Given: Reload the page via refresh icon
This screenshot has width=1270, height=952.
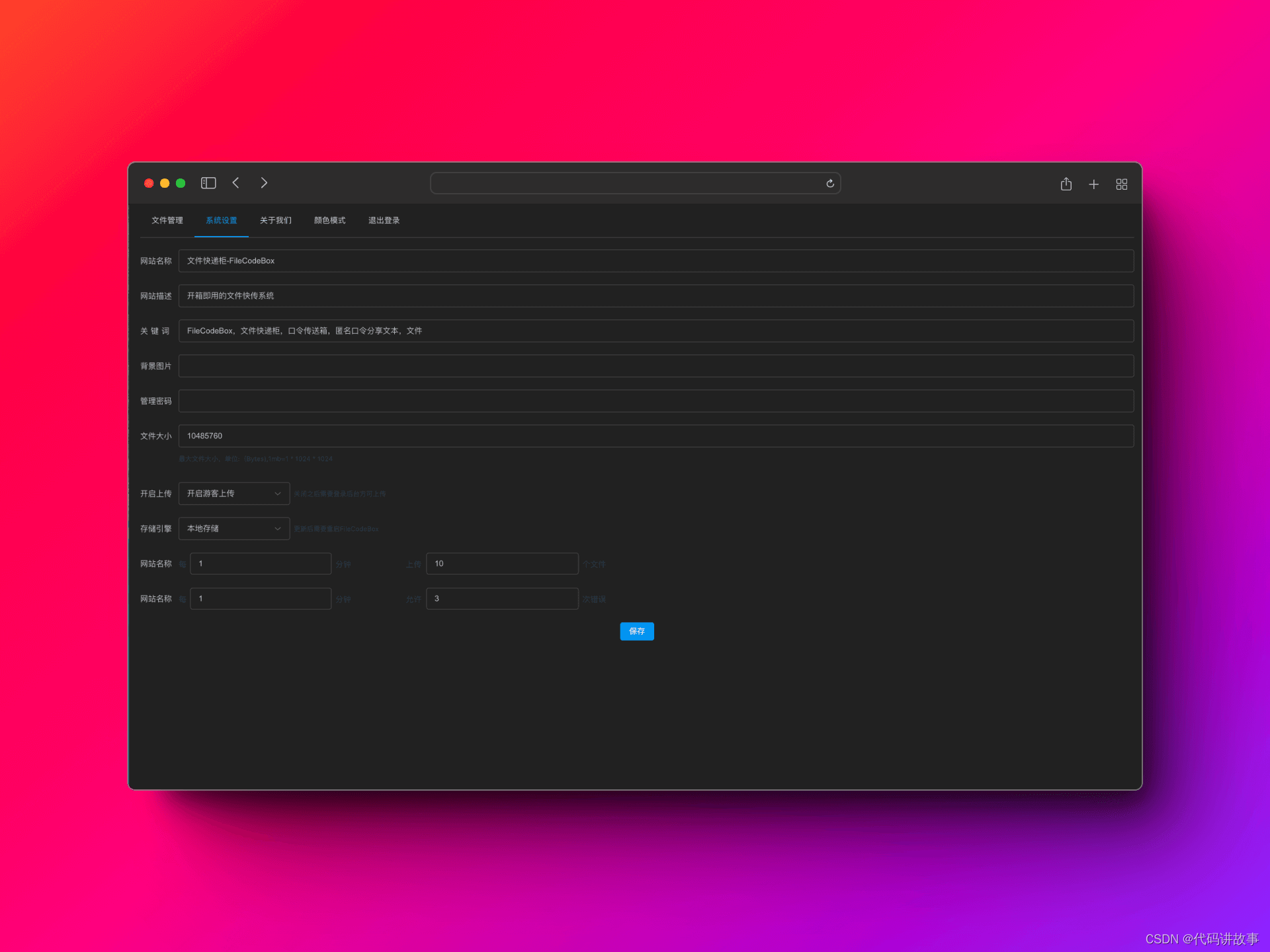Looking at the screenshot, I should 830,183.
